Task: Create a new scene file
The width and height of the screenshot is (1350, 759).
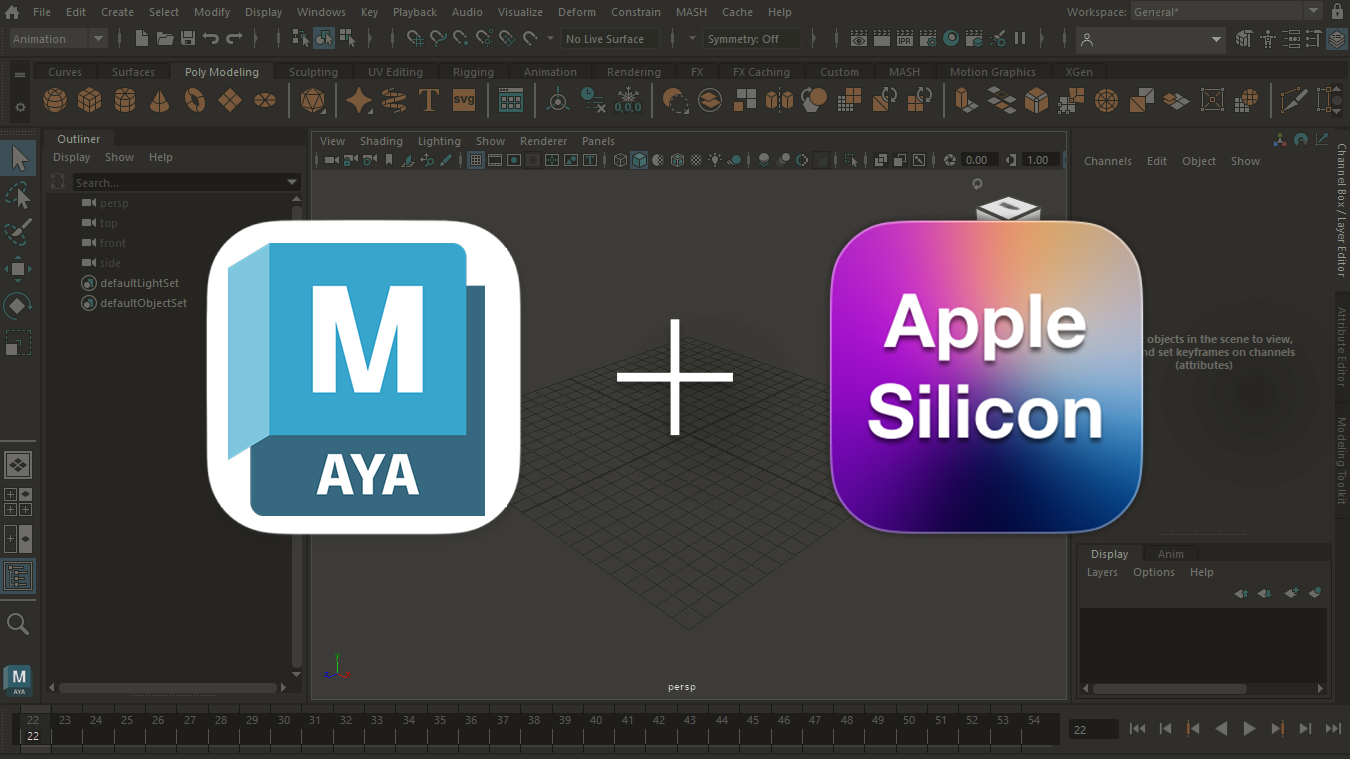Action: click(x=141, y=39)
